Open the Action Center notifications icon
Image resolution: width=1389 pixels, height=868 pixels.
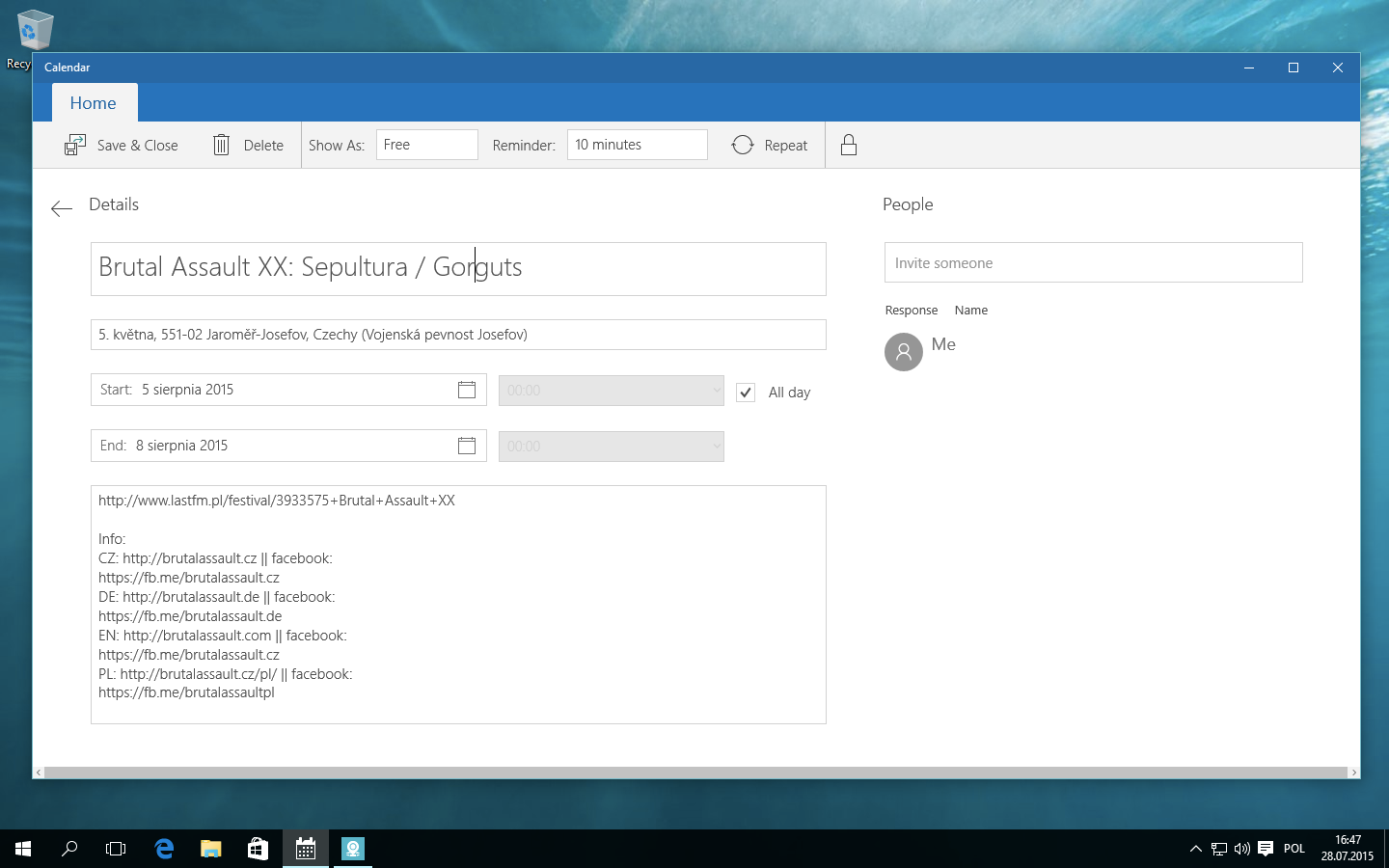pos(1266,849)
